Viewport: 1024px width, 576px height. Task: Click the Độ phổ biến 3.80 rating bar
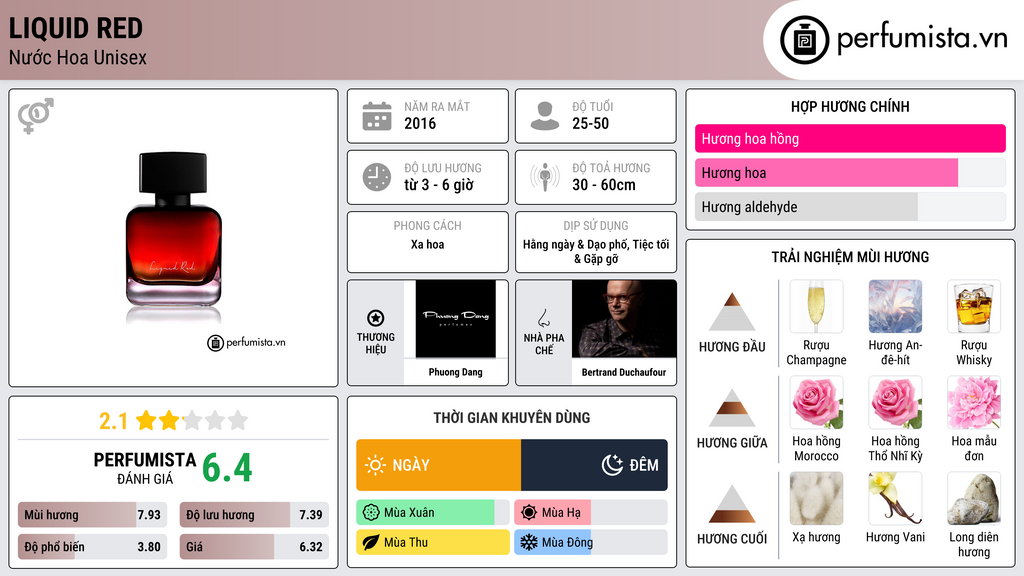93,547
